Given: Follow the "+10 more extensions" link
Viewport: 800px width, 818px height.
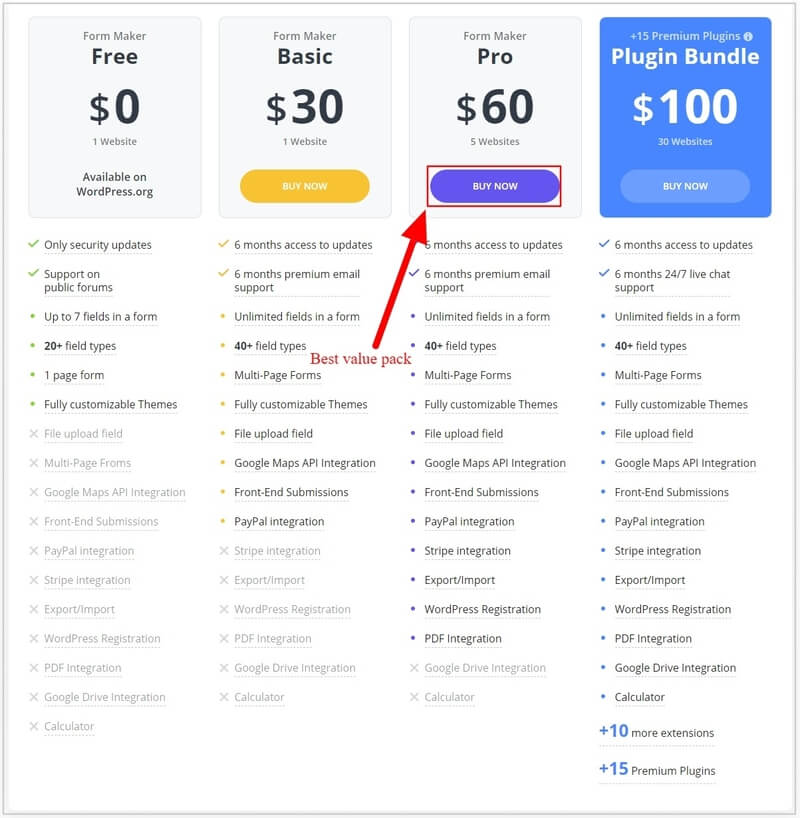Looking at the screenshot, I should [x=657, y=733].
